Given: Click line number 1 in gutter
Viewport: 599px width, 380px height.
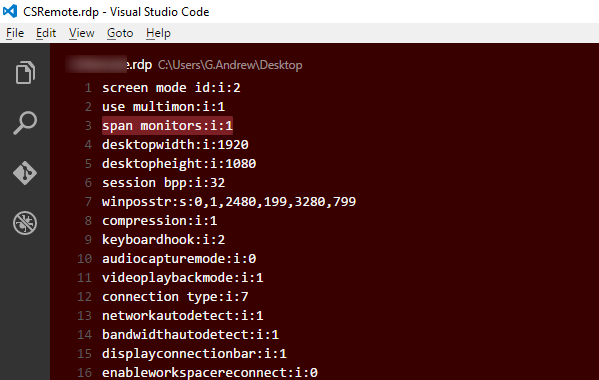Looking at the screenshot, I should (x=88, y=88).
